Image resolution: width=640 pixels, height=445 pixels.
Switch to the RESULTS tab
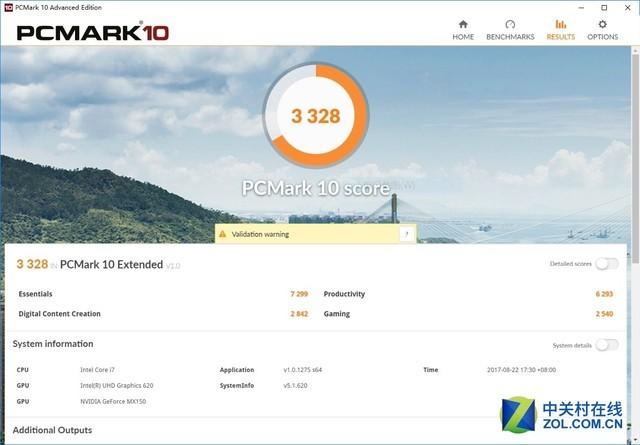click(x=560, y=30)
